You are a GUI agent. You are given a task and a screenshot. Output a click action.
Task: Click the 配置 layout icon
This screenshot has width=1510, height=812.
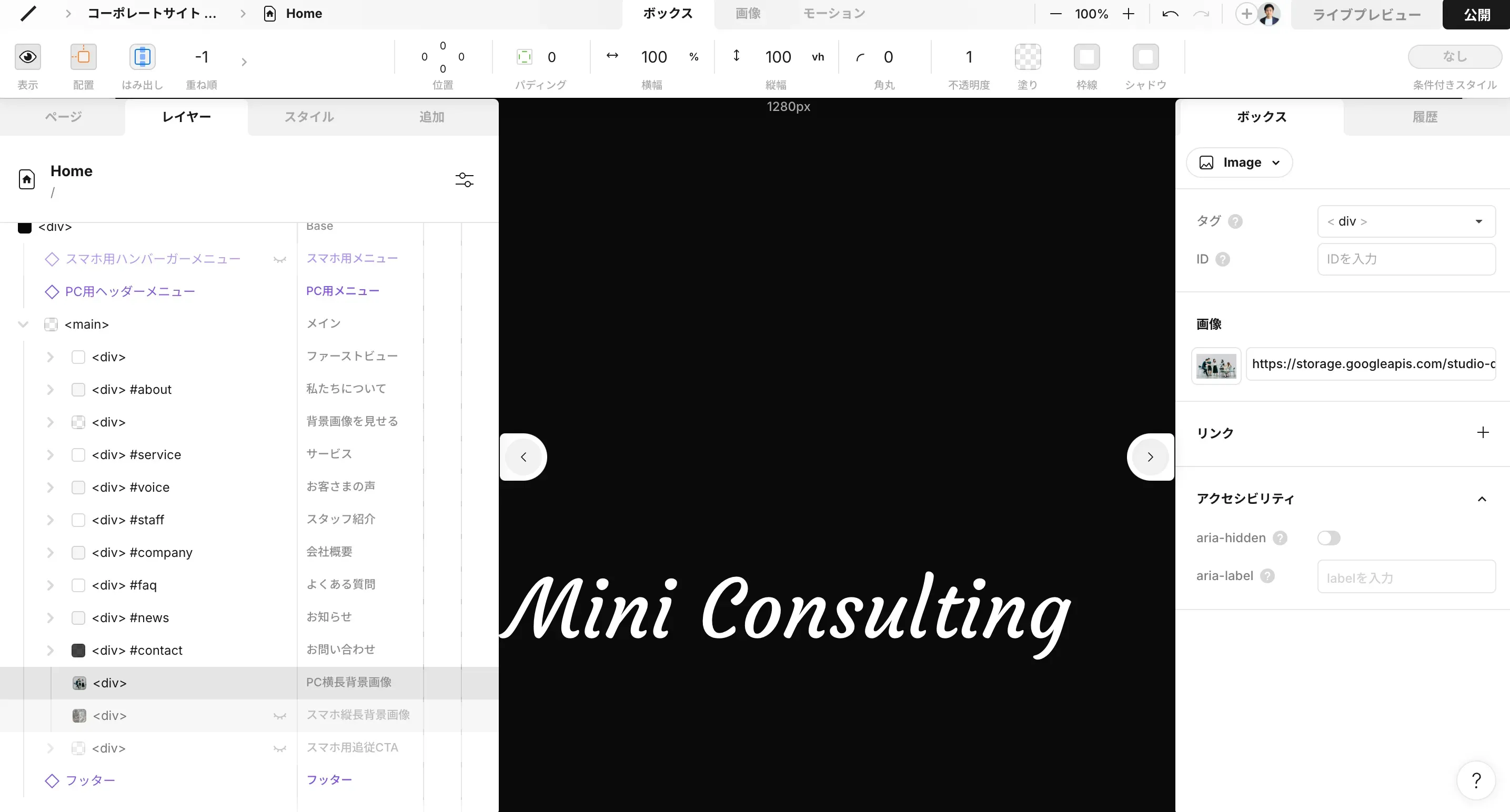[83, 57]
